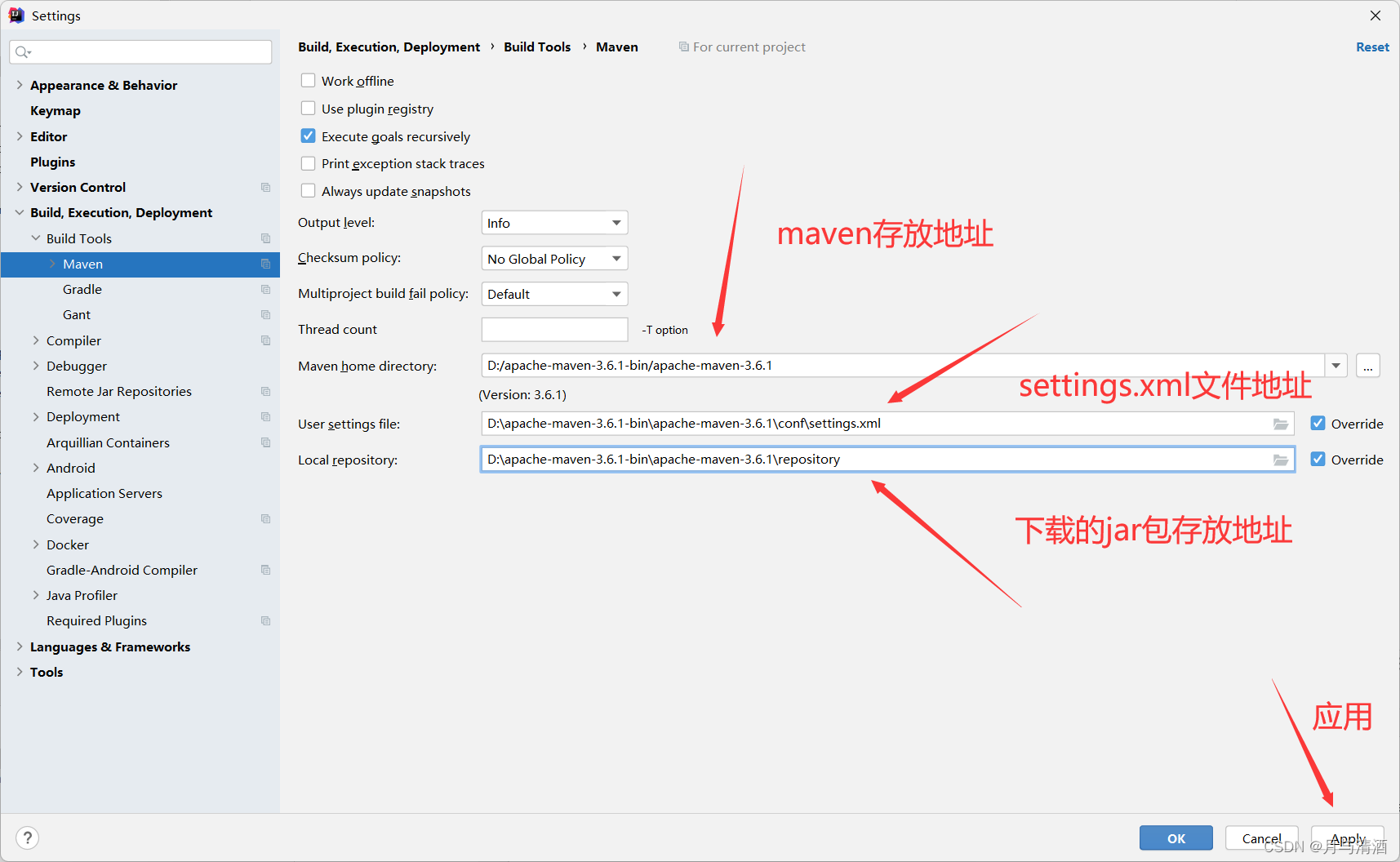
Task: Click Cancel button
Action: [x=1262, y=838]
